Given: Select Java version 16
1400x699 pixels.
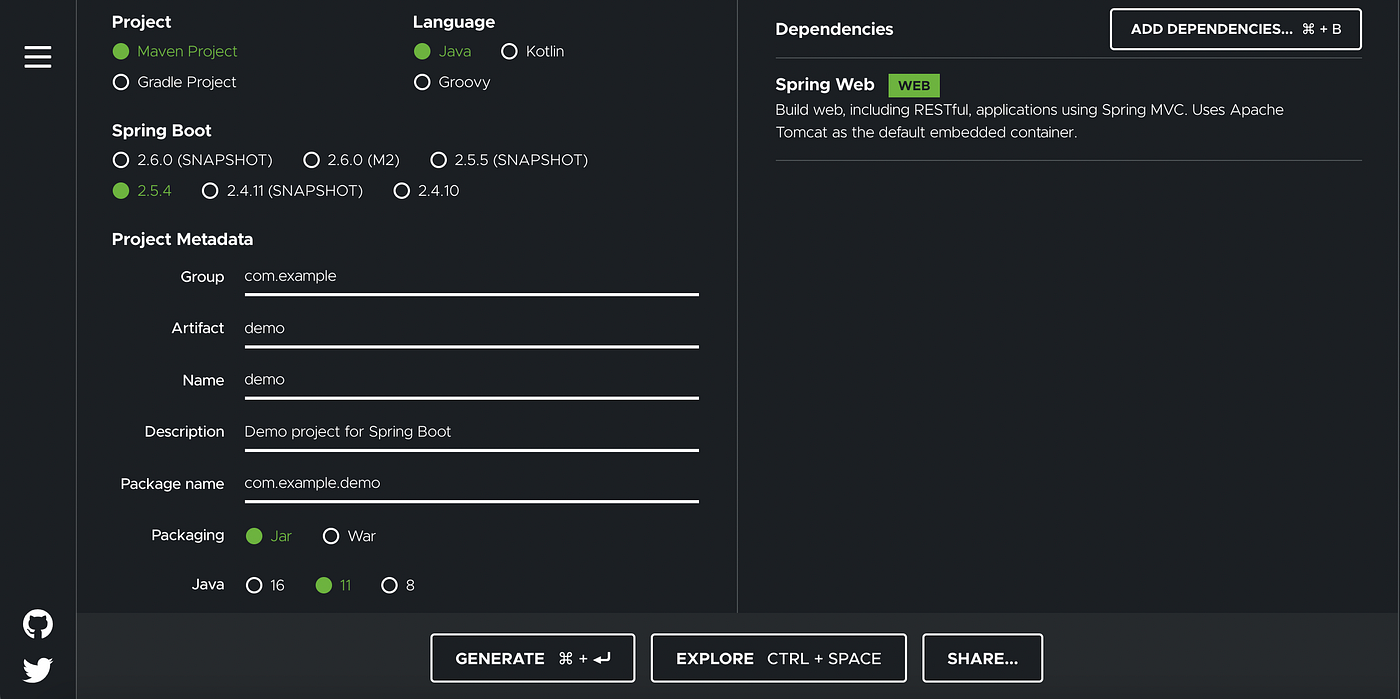Looking at the screenshot, I should coord(254,585).
